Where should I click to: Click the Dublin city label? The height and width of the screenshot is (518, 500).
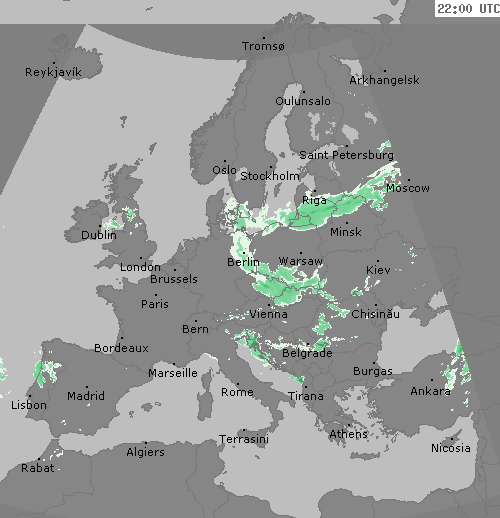point(99,235)
